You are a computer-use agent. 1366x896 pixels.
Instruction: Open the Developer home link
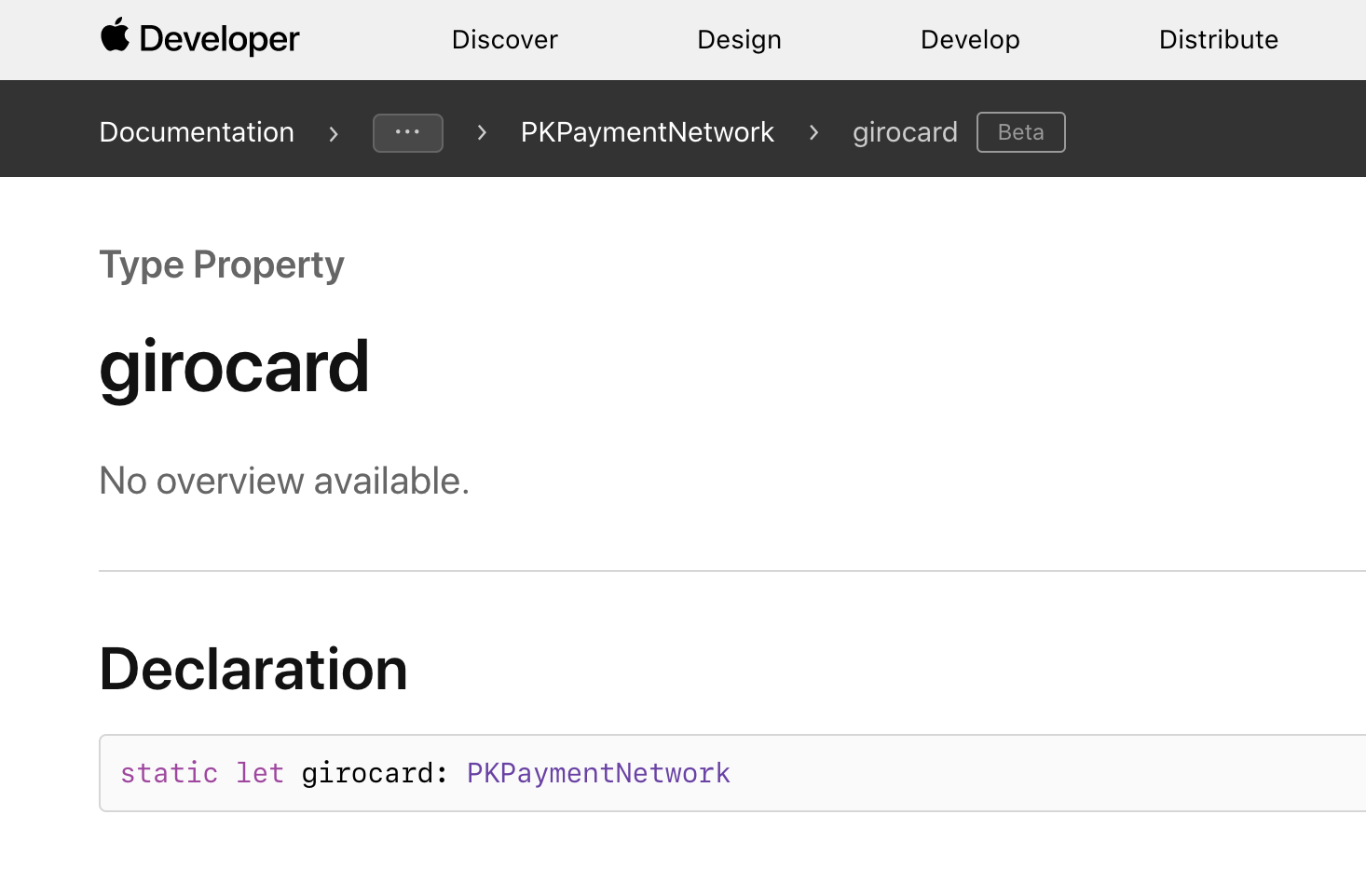[219, 39]
